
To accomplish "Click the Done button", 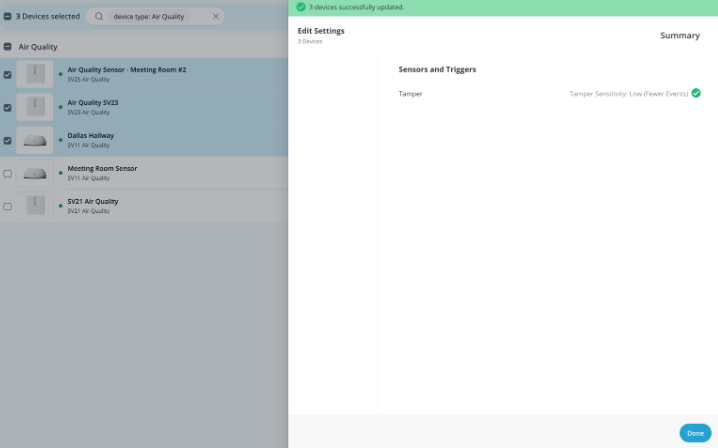I will pyautogui.click(x=695, y=433).
